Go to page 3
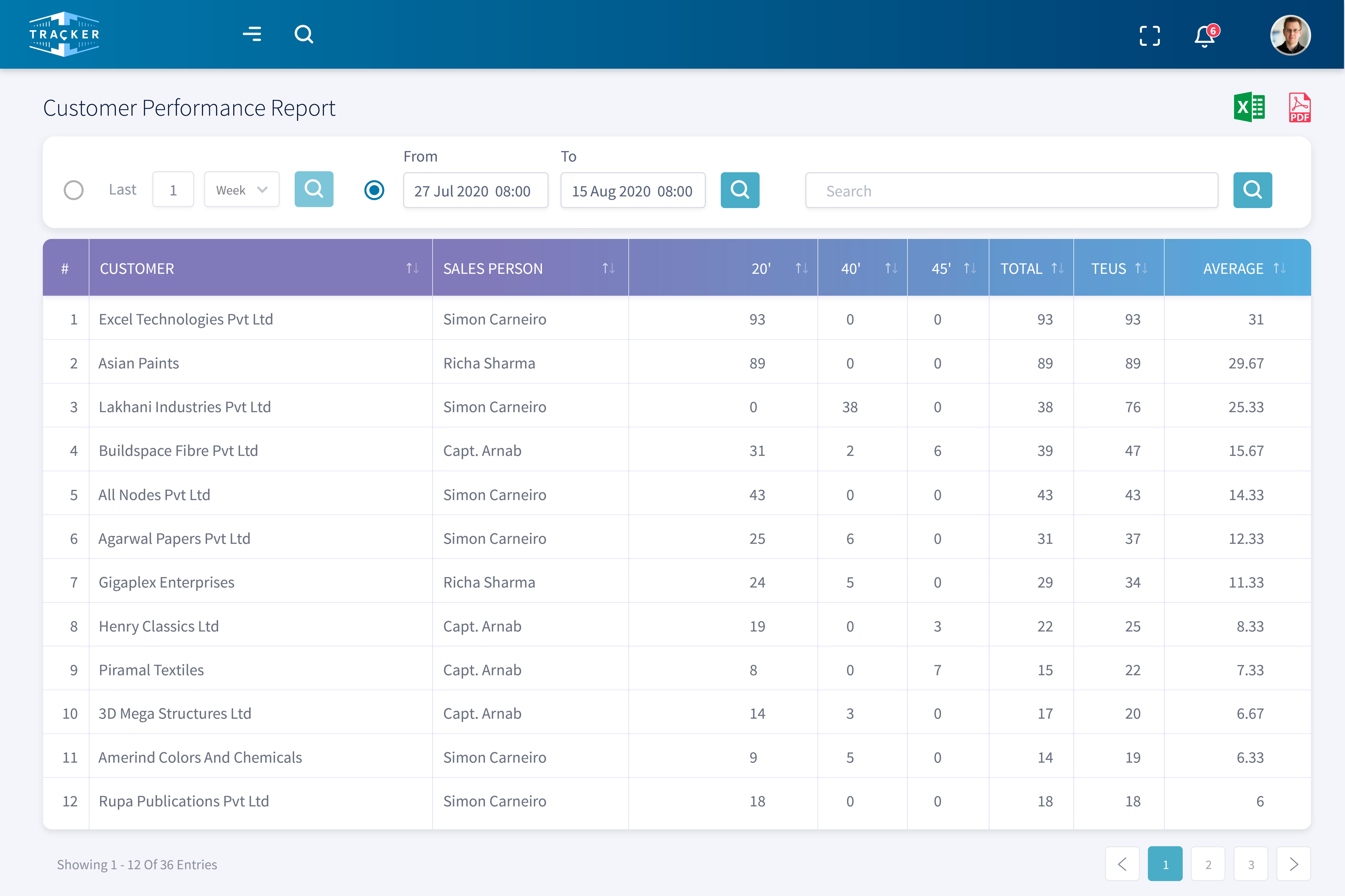Screen dimensions: 1345x896 pyautogui.click(x=1251, y=864)
